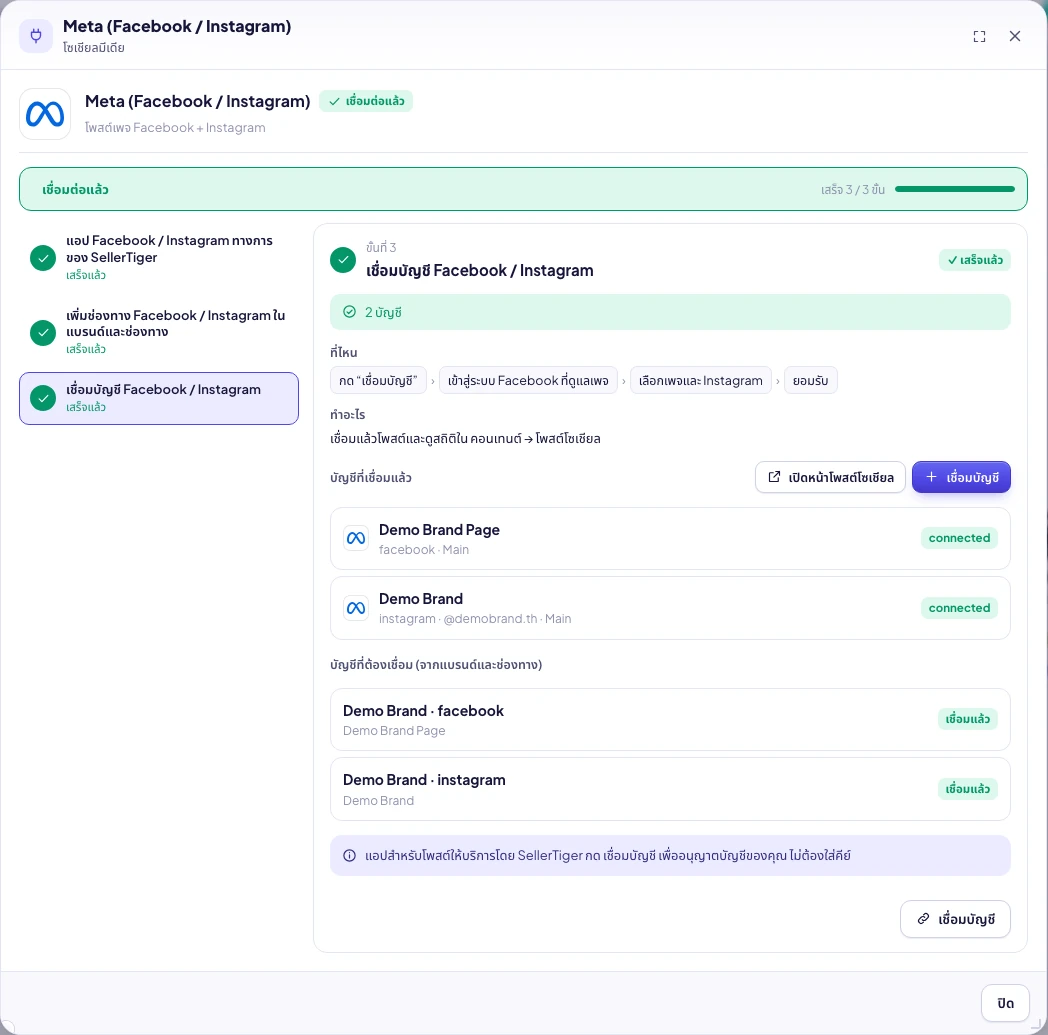Click the plug icon in dialog header
1048x1035 pixels.
click(x=36, y=35)
